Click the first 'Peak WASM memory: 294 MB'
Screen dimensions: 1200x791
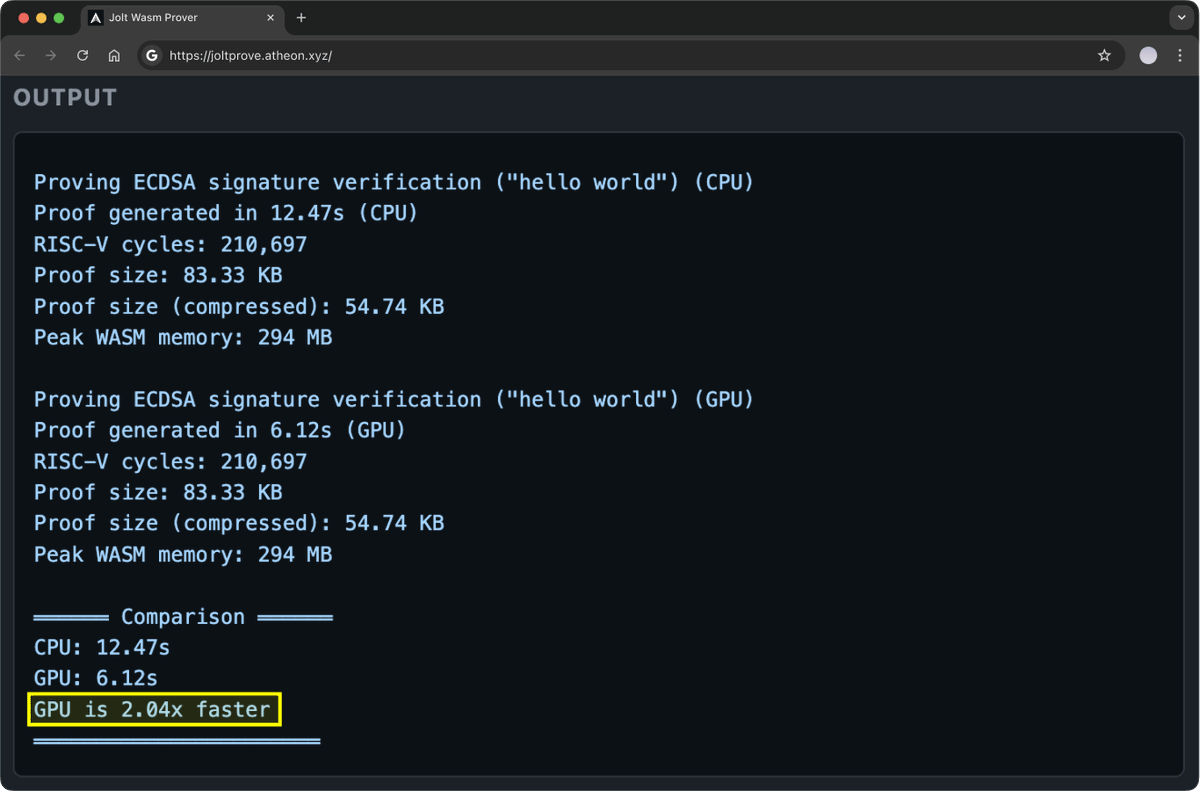pos(183,337)
